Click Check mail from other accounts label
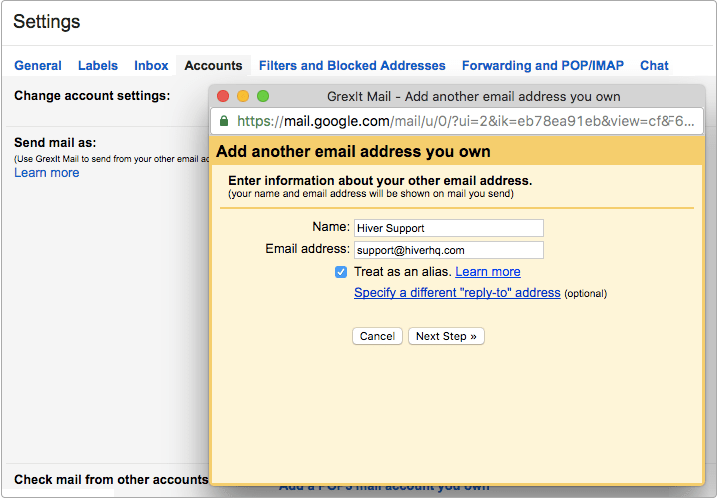Image resolution: width=717 pixels, height=498 pixels. (111, 479)
